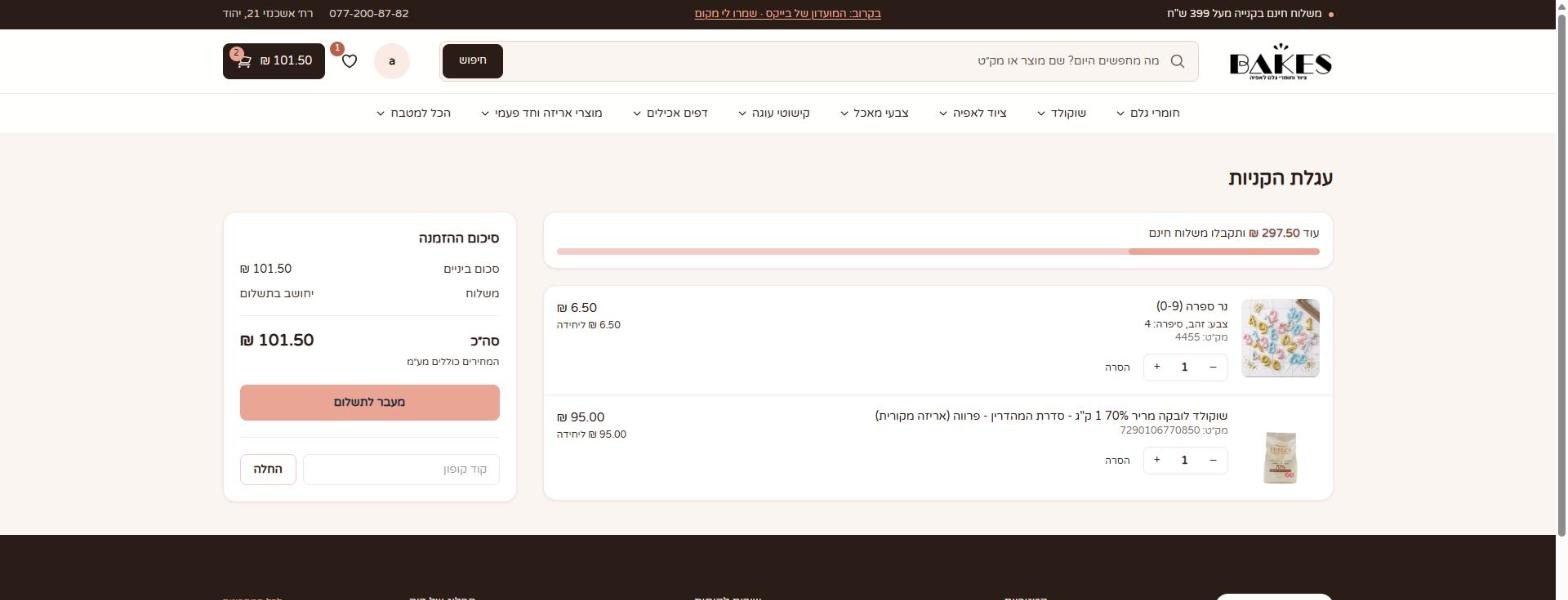The width and height of the screenshot is (1568, 600).
Task: Click the חיפוש search button
Action: point(473,61)
